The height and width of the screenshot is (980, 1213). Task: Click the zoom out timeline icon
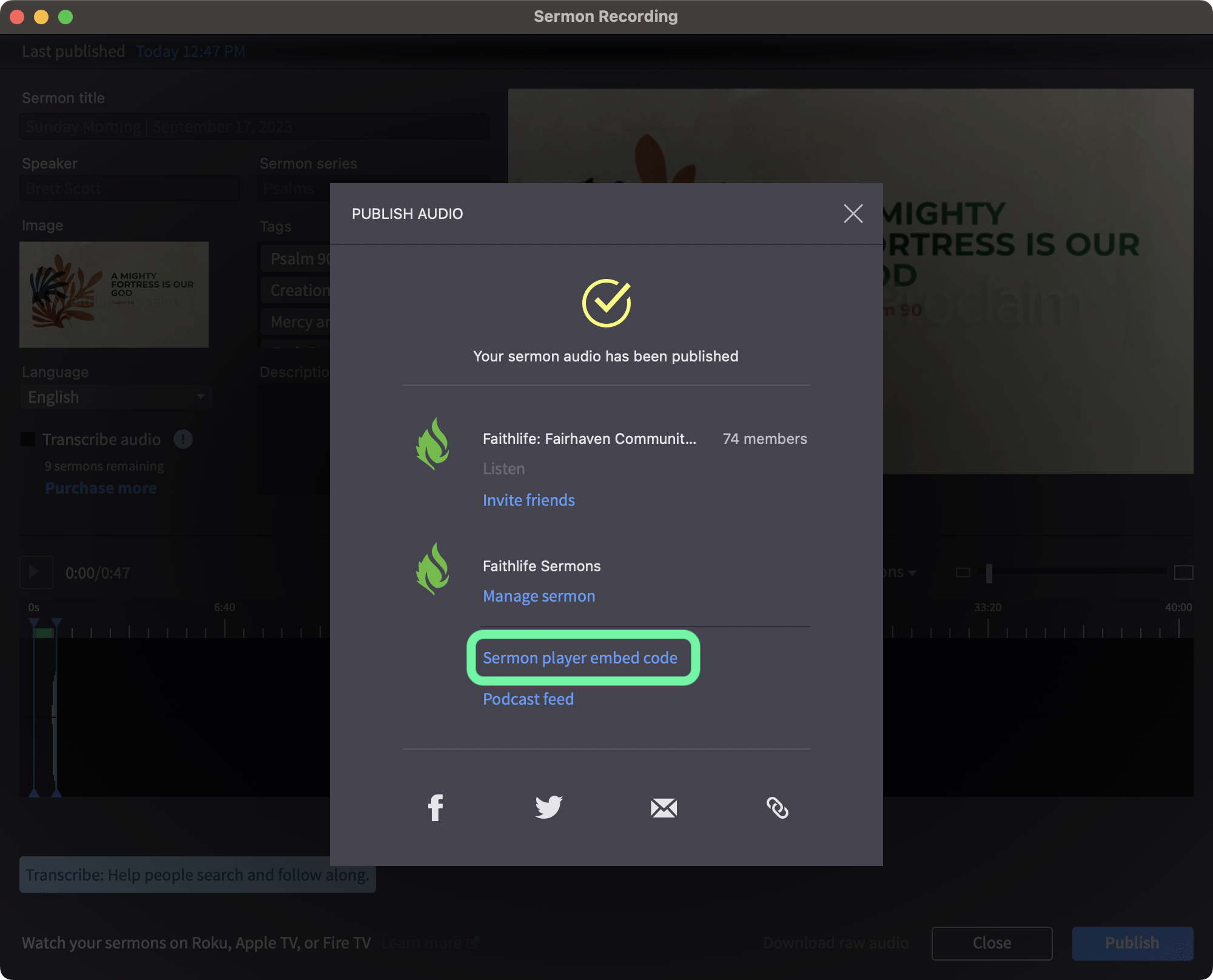[963, 572]
